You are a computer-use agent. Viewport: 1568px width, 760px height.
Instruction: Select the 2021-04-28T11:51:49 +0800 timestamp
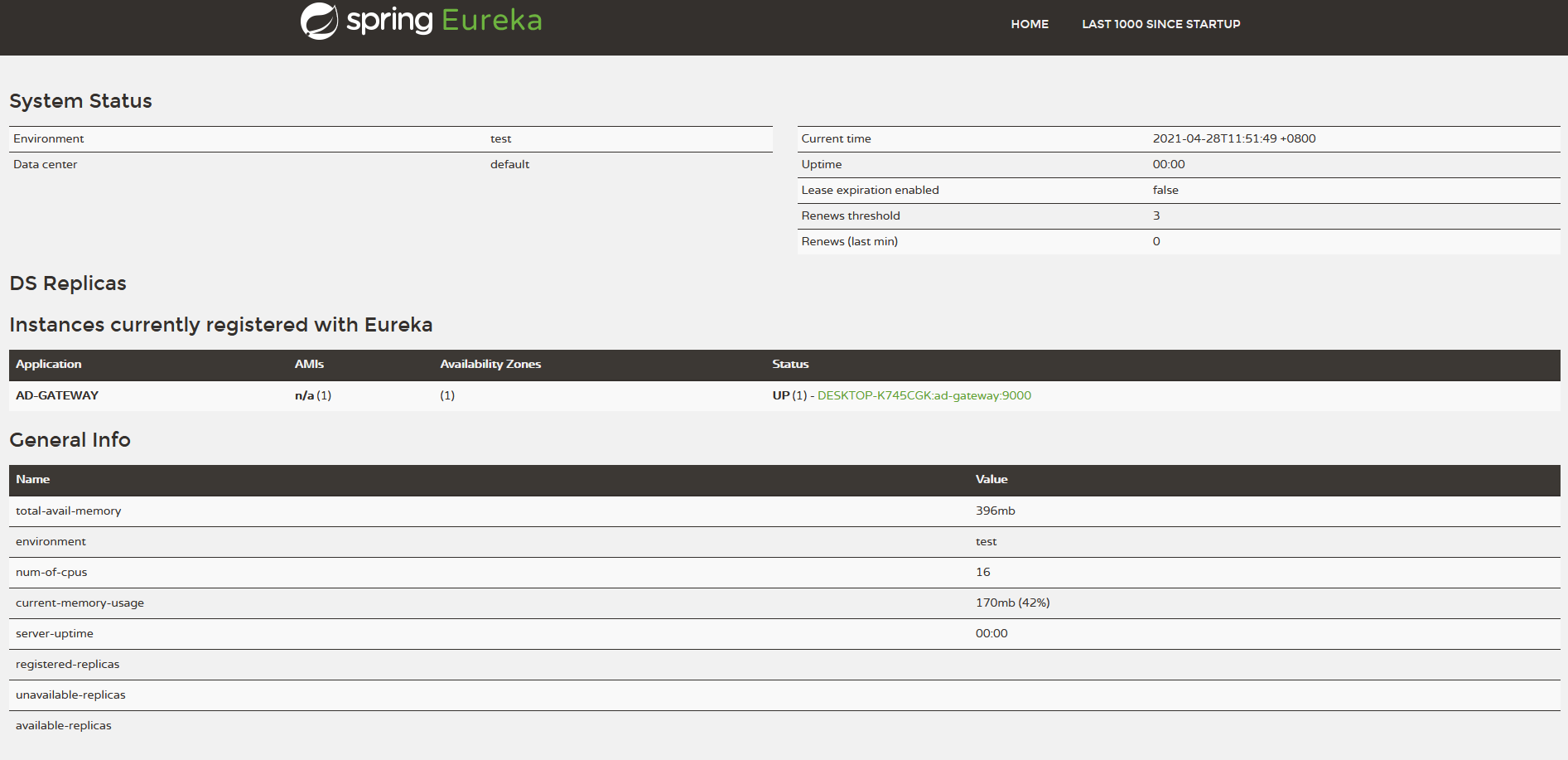[x=1234, y=138]
